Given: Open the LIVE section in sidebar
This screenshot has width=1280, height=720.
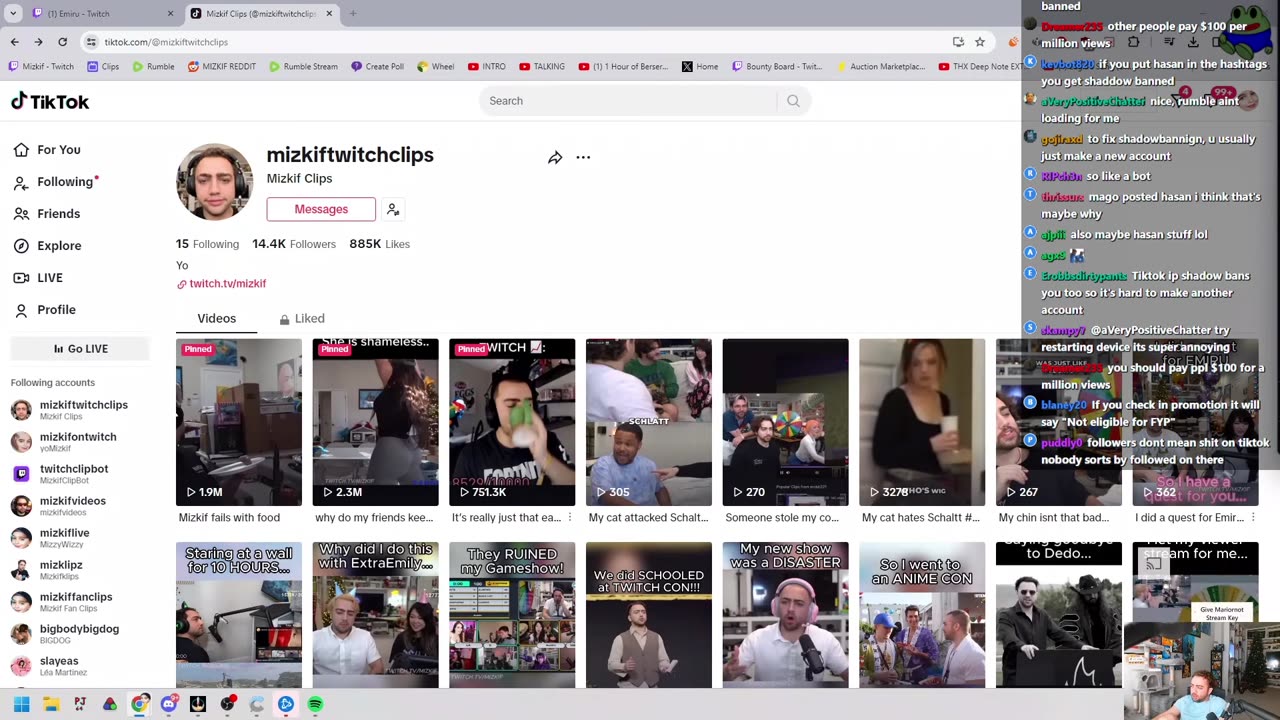Looking at the screenshot, I should tap(38, 278).
